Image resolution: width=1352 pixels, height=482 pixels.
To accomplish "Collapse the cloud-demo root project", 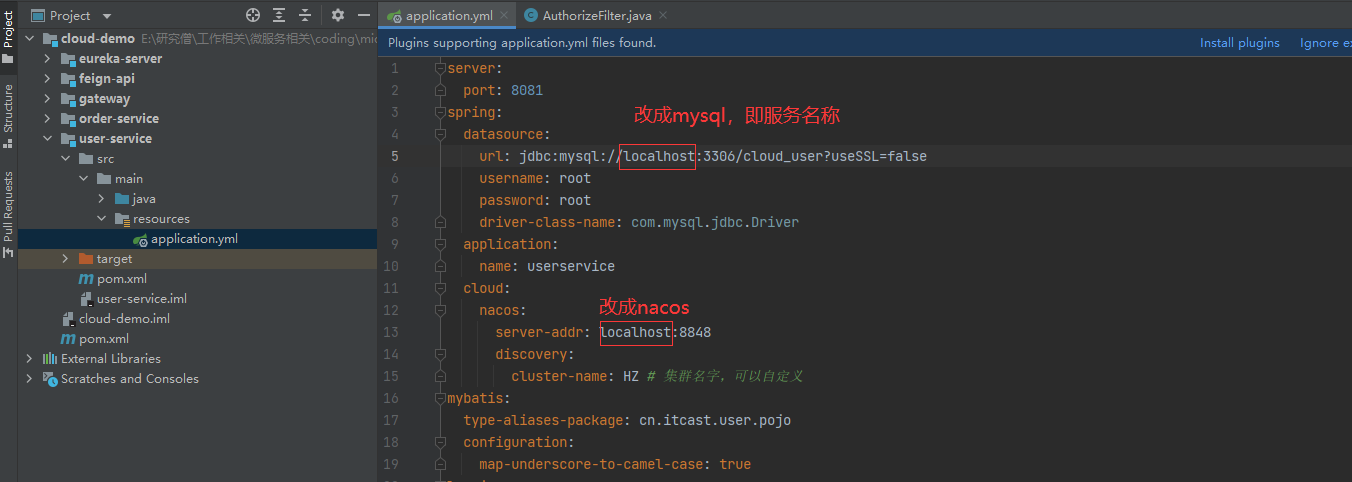I will click(x=29, y=39).
